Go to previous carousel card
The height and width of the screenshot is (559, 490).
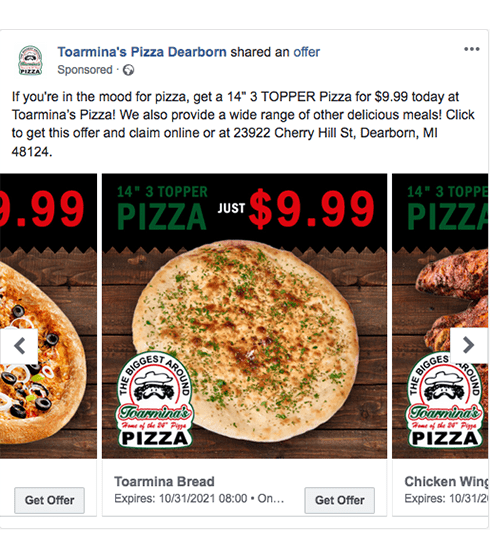[19, 345]
